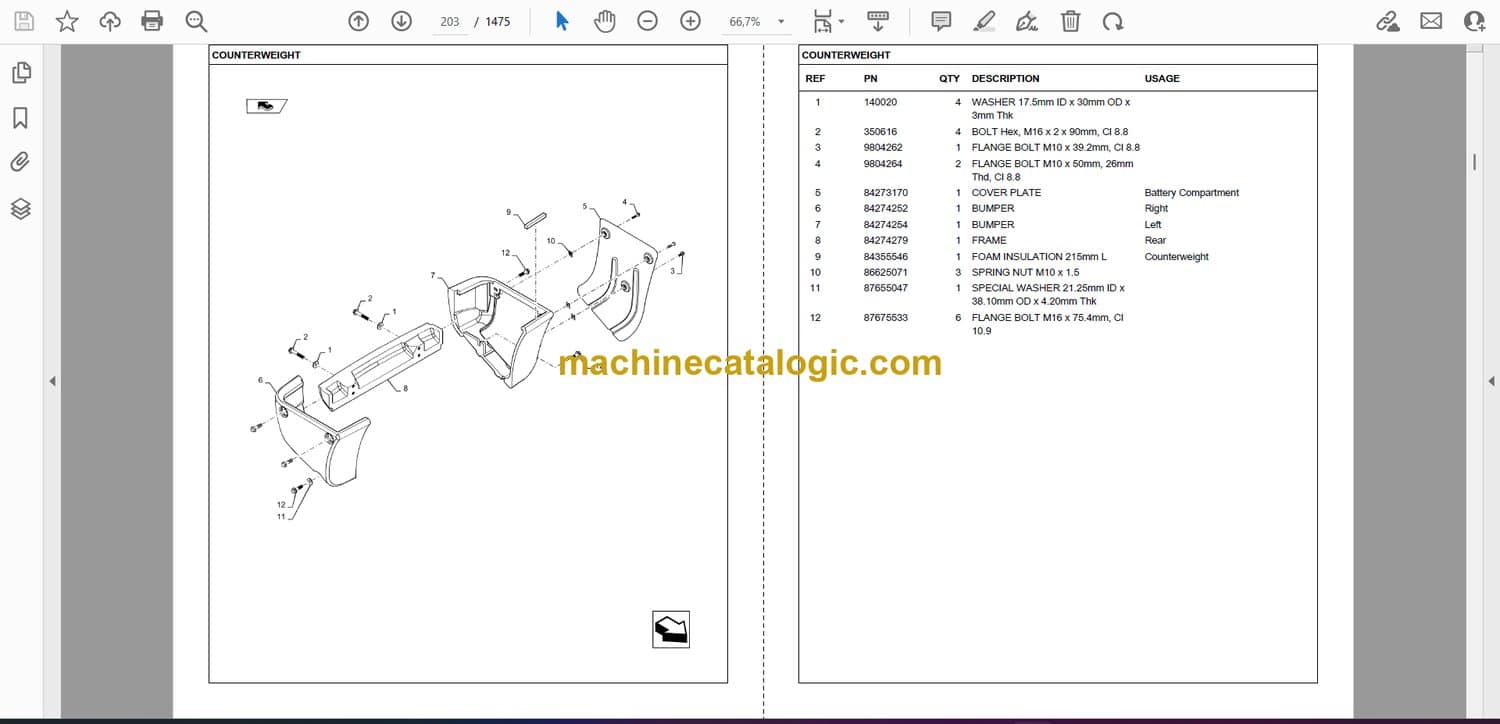Open the bookmarks panel in the sidebar
Viewport: 1500px width, 724px height.
21,118
